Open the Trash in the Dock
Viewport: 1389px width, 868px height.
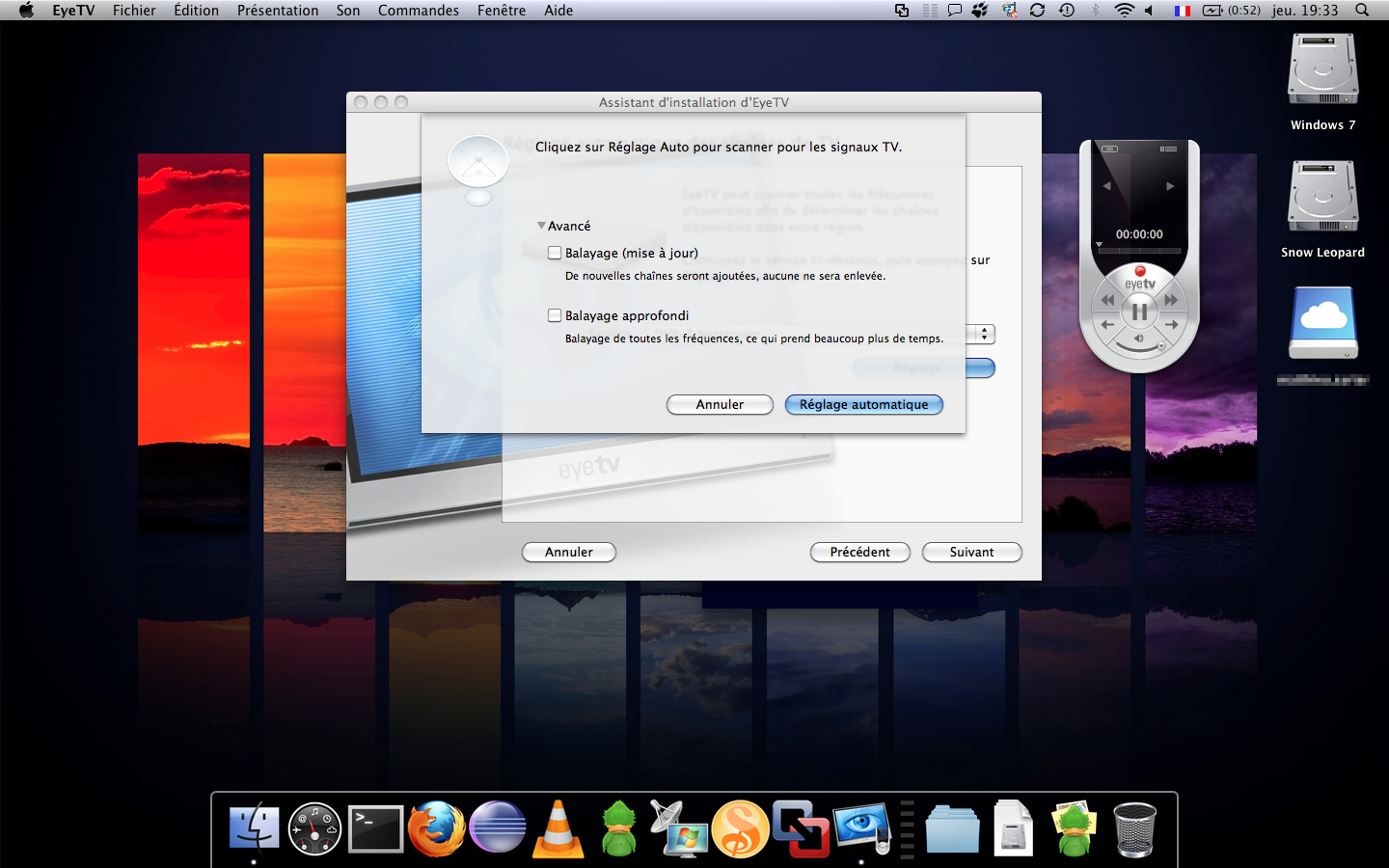(1134, 828)
